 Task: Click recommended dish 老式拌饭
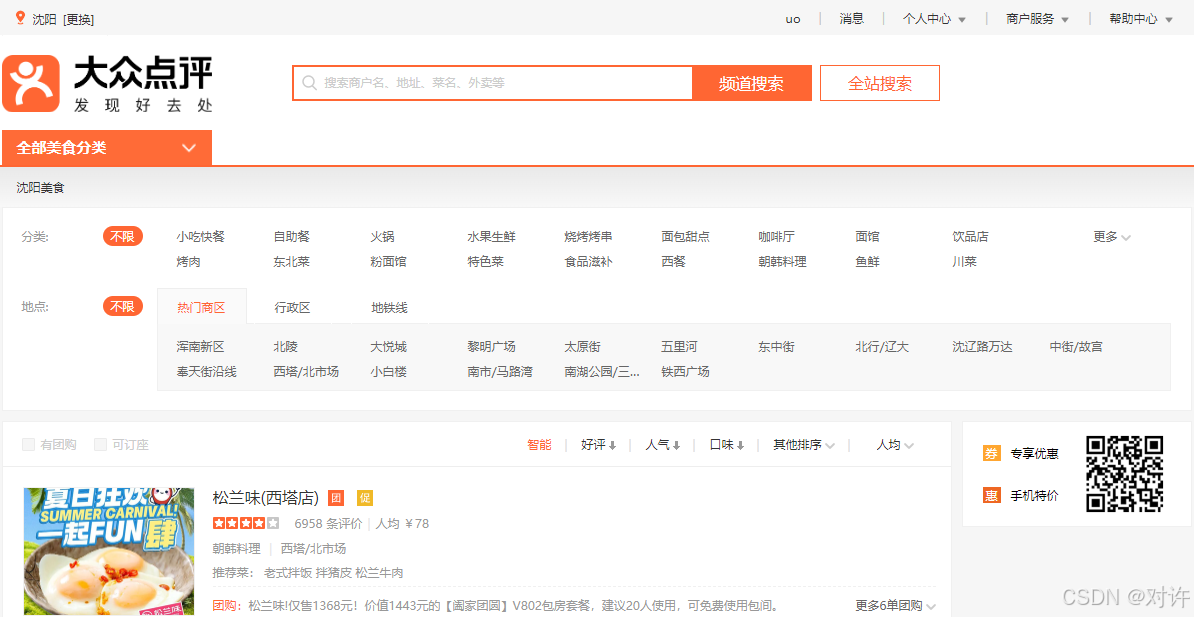288,572
